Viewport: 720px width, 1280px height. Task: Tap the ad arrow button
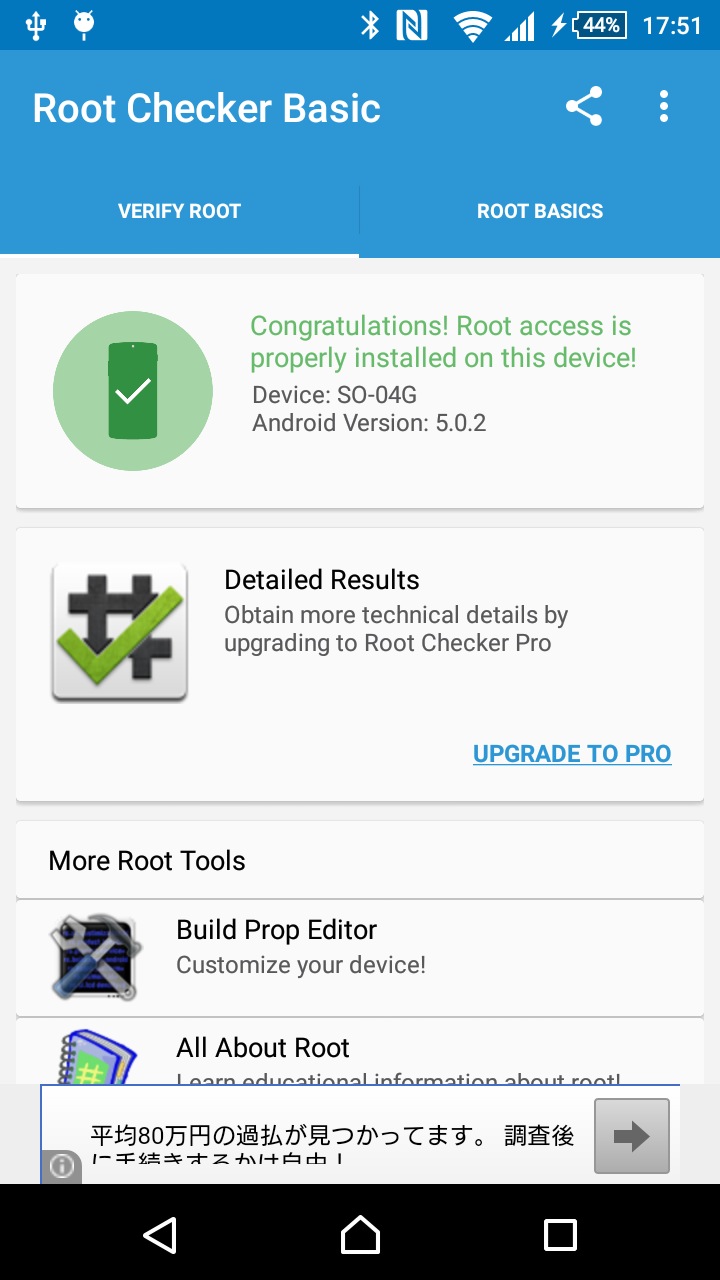point(632,1136)
